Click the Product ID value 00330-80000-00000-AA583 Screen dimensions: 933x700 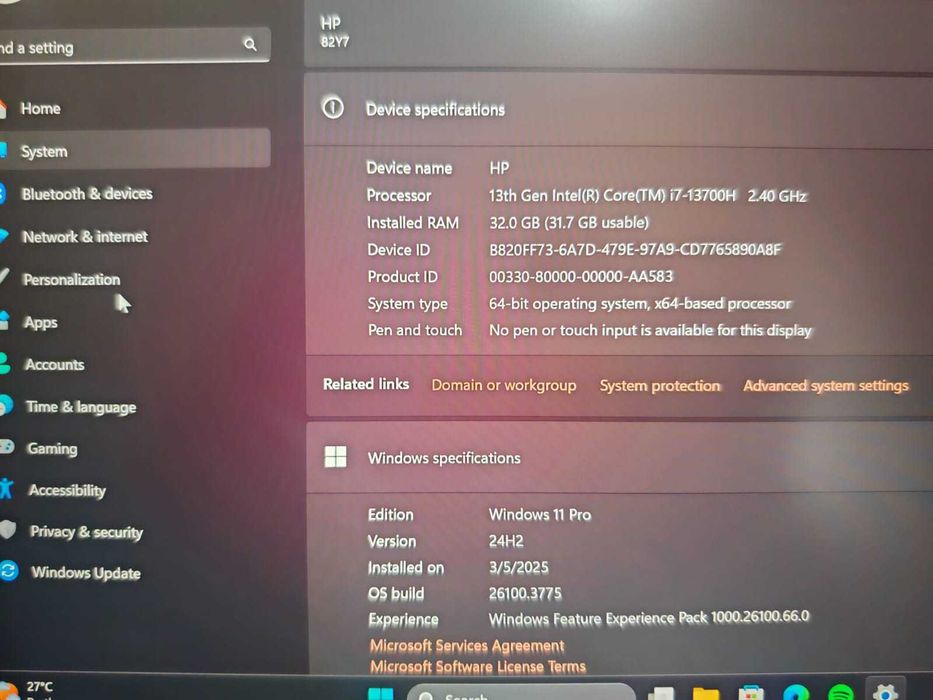point(581,276)
